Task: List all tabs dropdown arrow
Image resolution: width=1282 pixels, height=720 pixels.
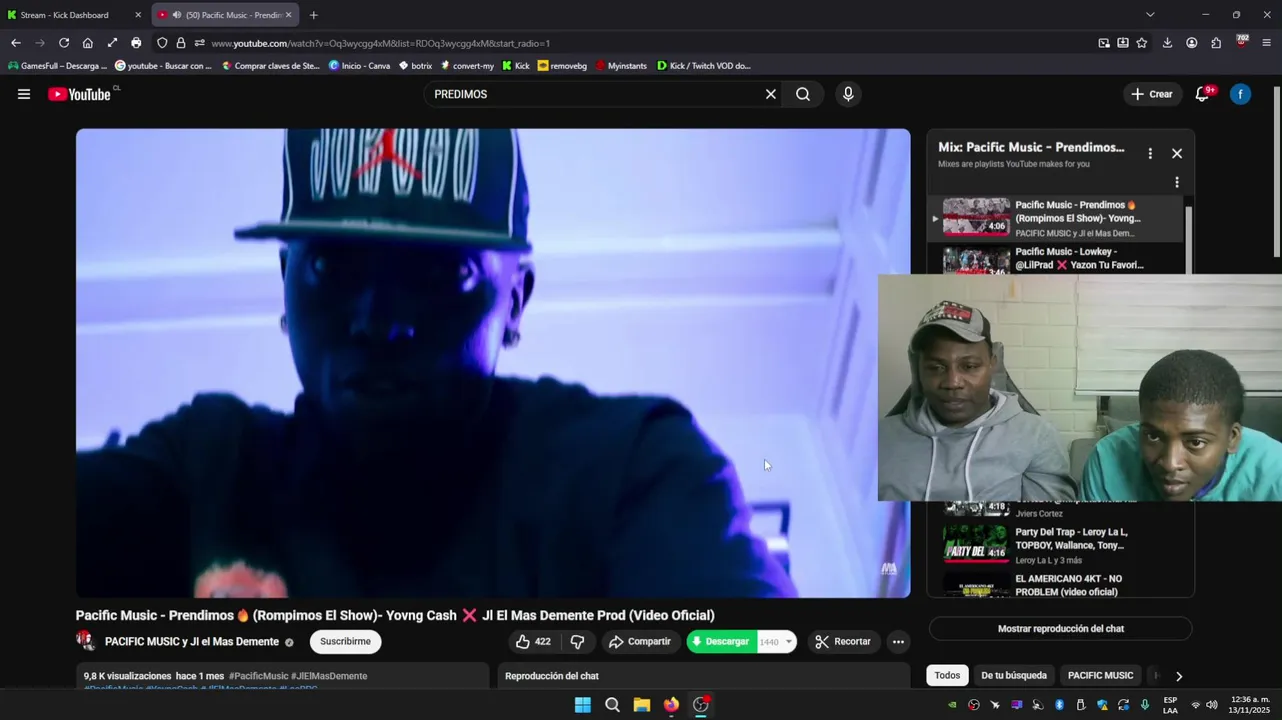Action: click(1150, 15)
